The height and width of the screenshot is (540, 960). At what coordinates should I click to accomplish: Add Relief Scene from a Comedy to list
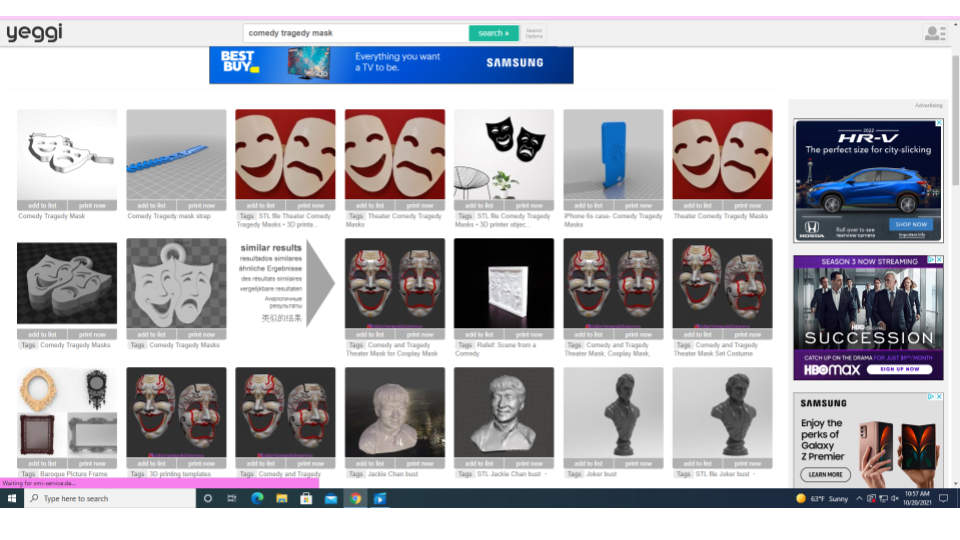coord(479,335)
